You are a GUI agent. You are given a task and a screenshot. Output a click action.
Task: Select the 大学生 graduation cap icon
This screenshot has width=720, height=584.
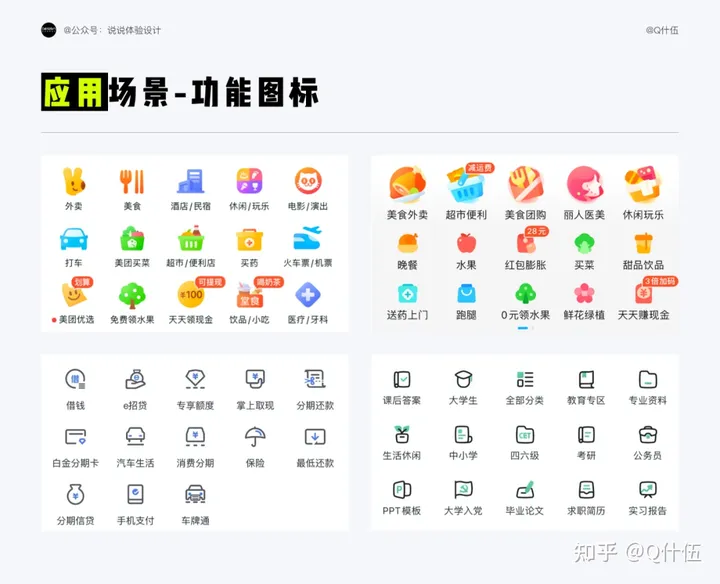[x=463, y=379]
